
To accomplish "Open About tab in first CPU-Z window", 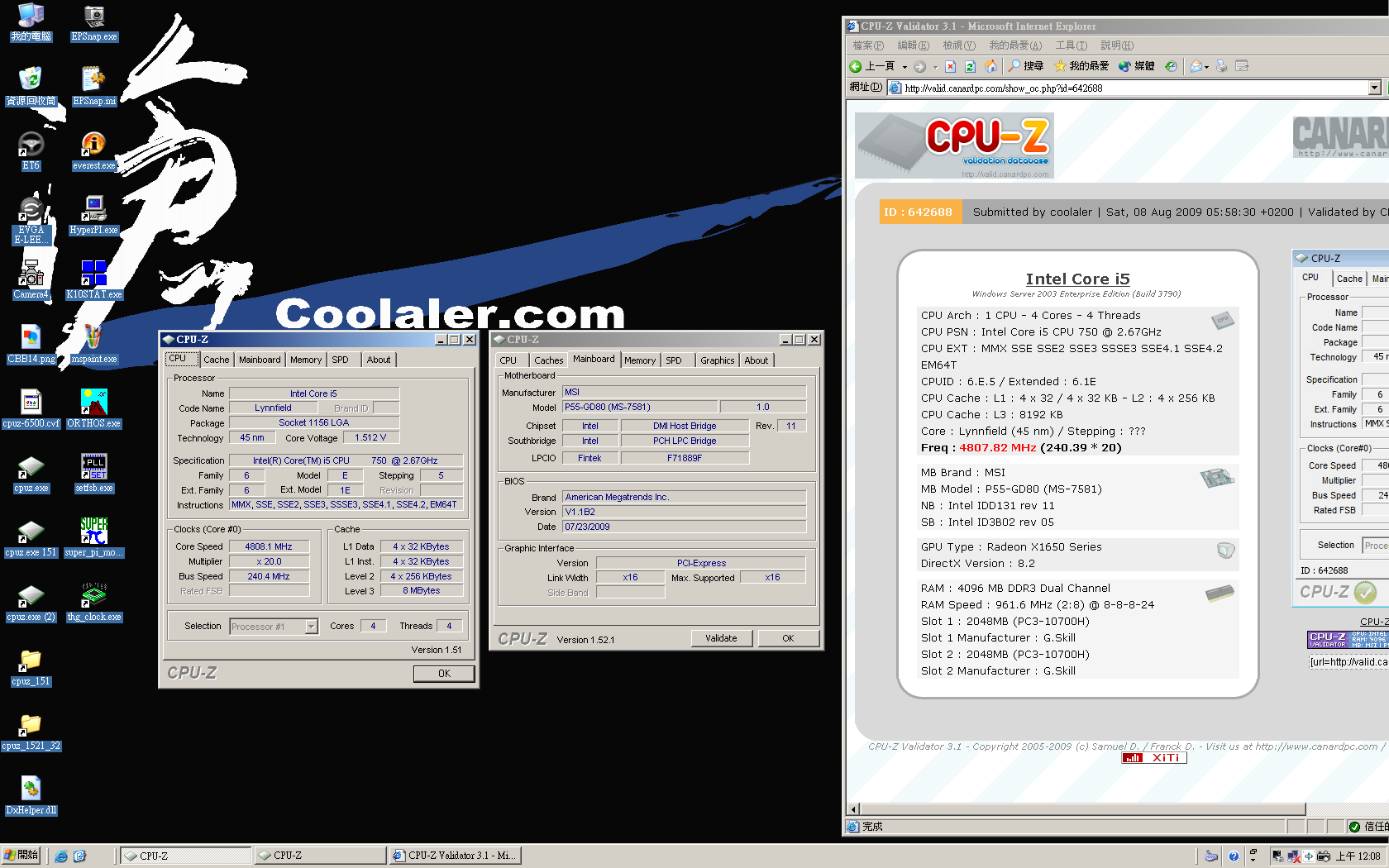I will (379, 360).
